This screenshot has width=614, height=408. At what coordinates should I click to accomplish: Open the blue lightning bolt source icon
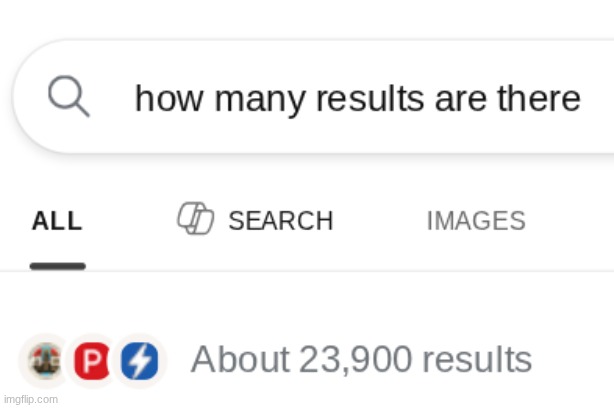point(139,360)
